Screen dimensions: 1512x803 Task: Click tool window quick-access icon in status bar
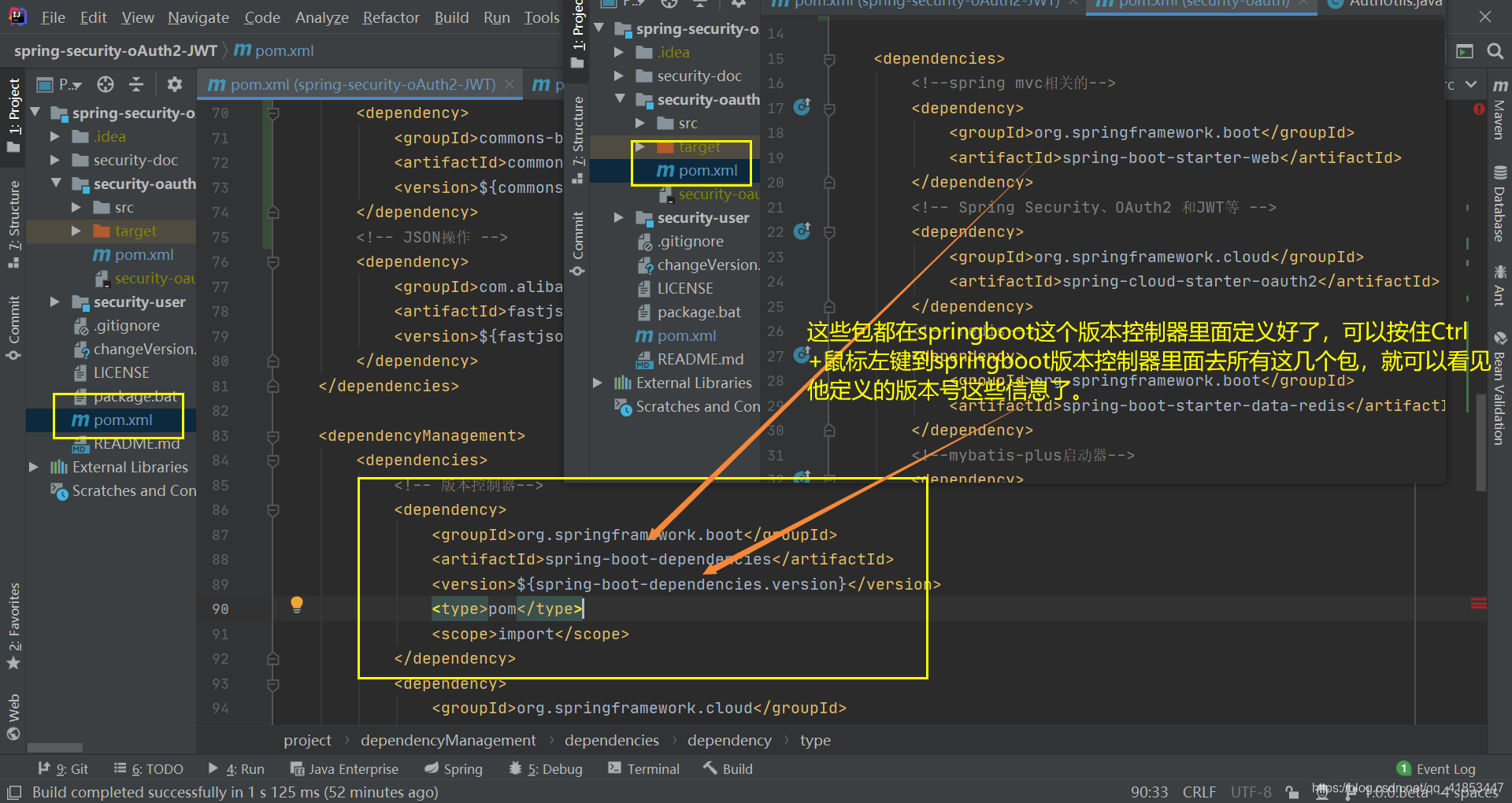[x=13, y=792]
